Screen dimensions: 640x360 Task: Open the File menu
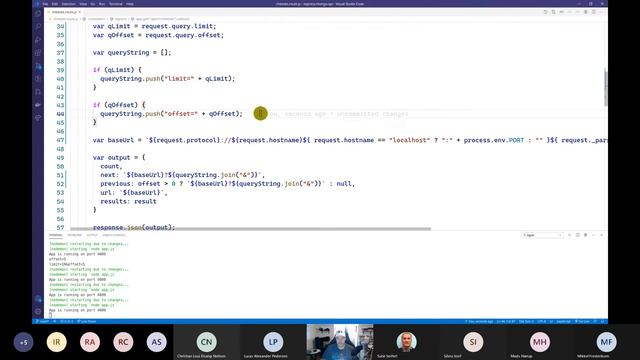45,4
